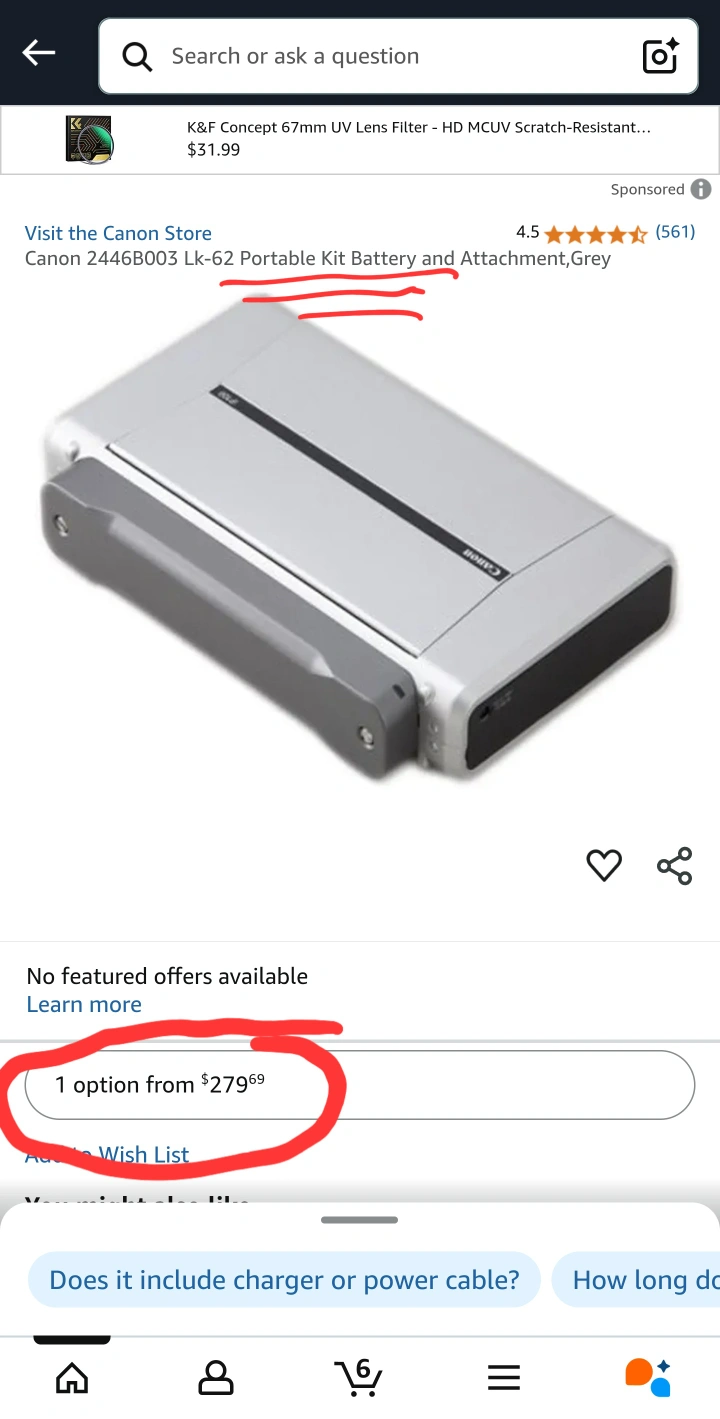Click Visit the Canon Store link
The height and width of the screenshot is (1419, 720).
pos(118,233)
